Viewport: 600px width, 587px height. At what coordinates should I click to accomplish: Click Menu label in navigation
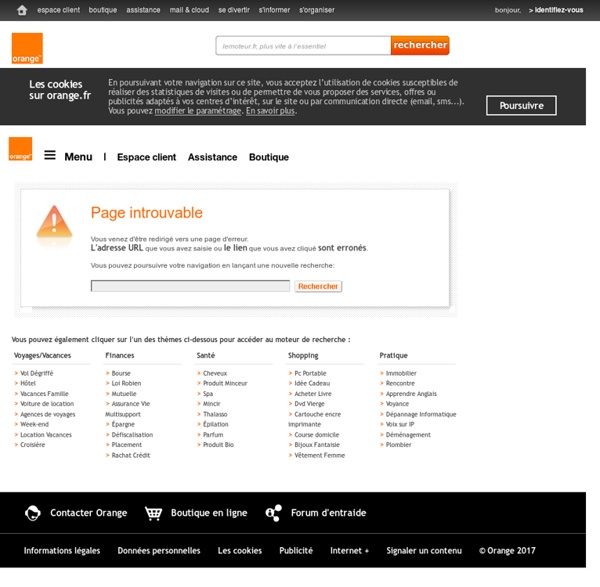pos(78,157)
